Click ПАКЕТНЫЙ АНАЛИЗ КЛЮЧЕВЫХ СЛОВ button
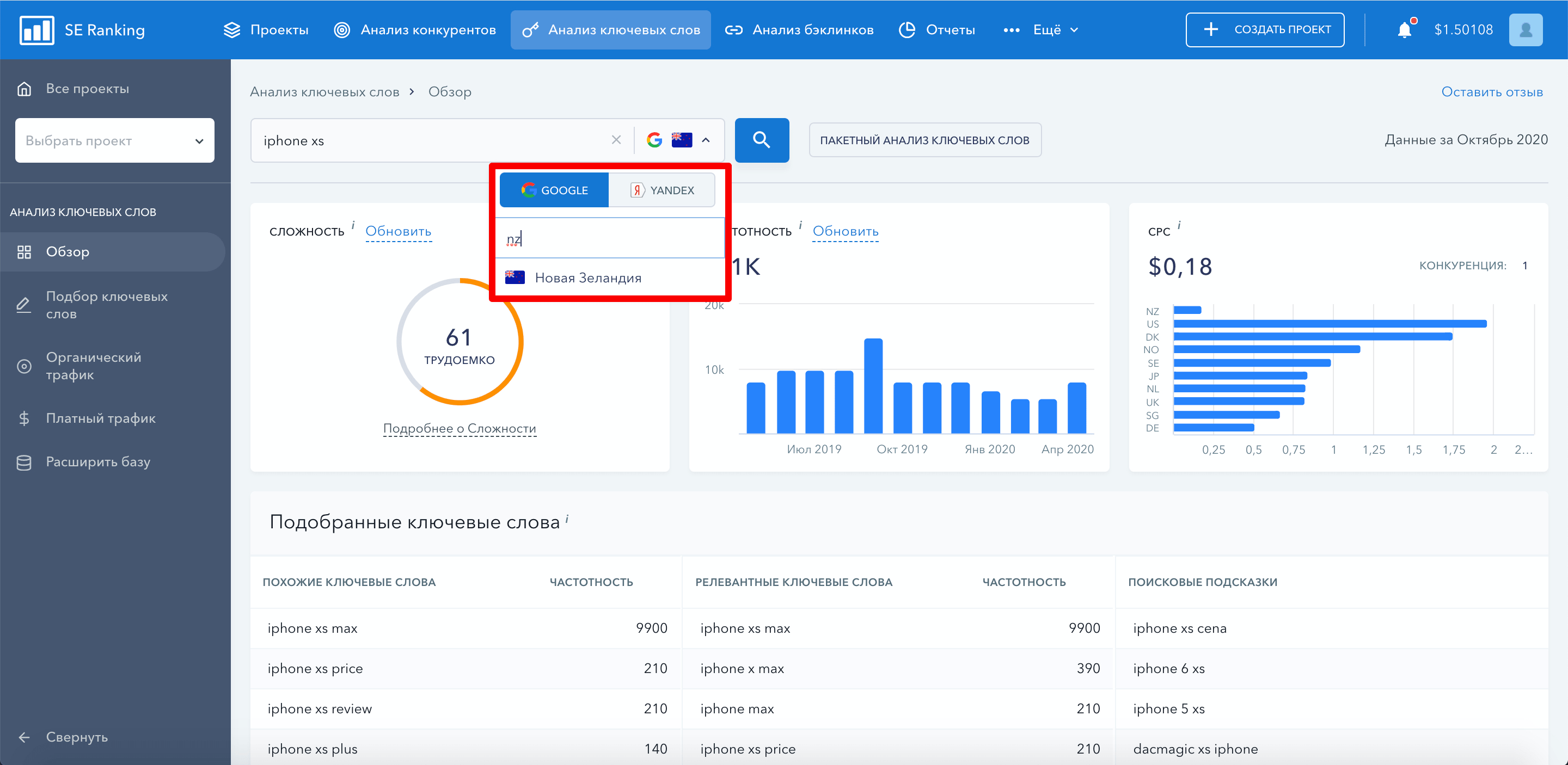The width and height of the screenshot is (1568, 765). pos(924,140)
